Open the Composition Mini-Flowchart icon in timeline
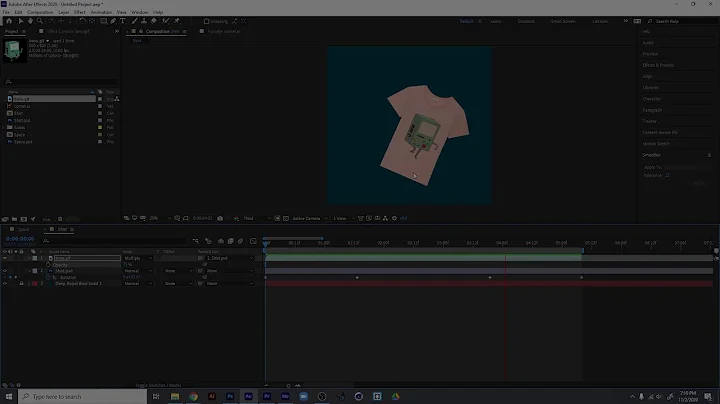 196,241
